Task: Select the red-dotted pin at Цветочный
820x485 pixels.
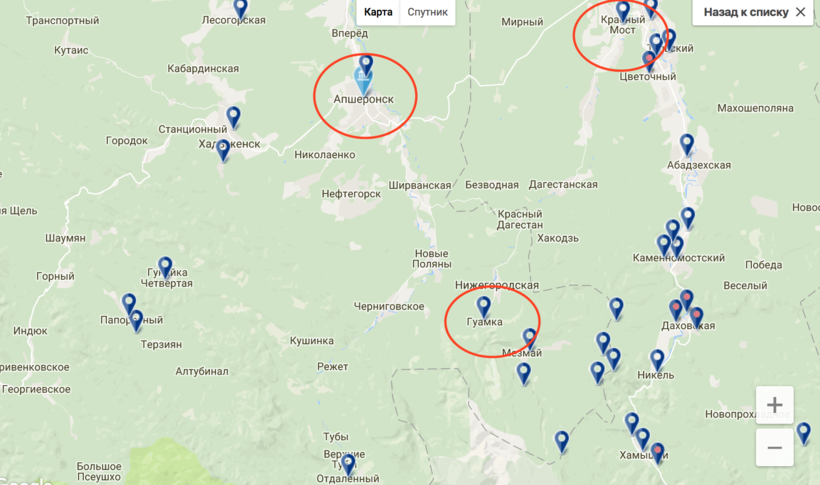Action: 649,61
